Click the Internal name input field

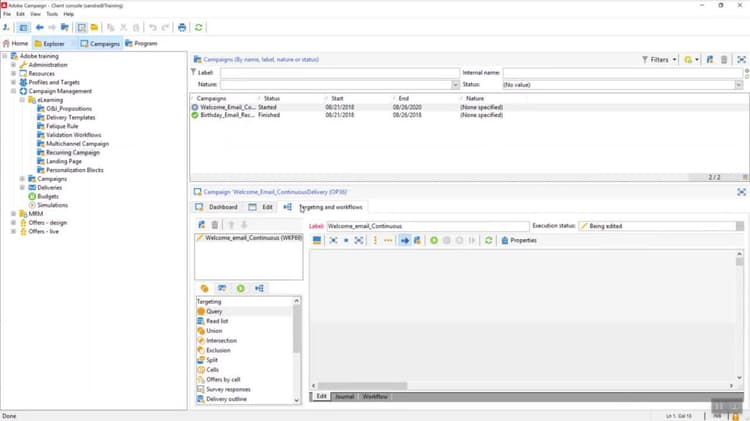pos(622,73)
